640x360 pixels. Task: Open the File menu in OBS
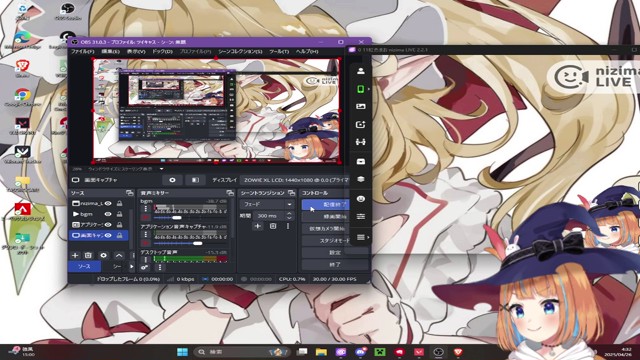(82, 52)
